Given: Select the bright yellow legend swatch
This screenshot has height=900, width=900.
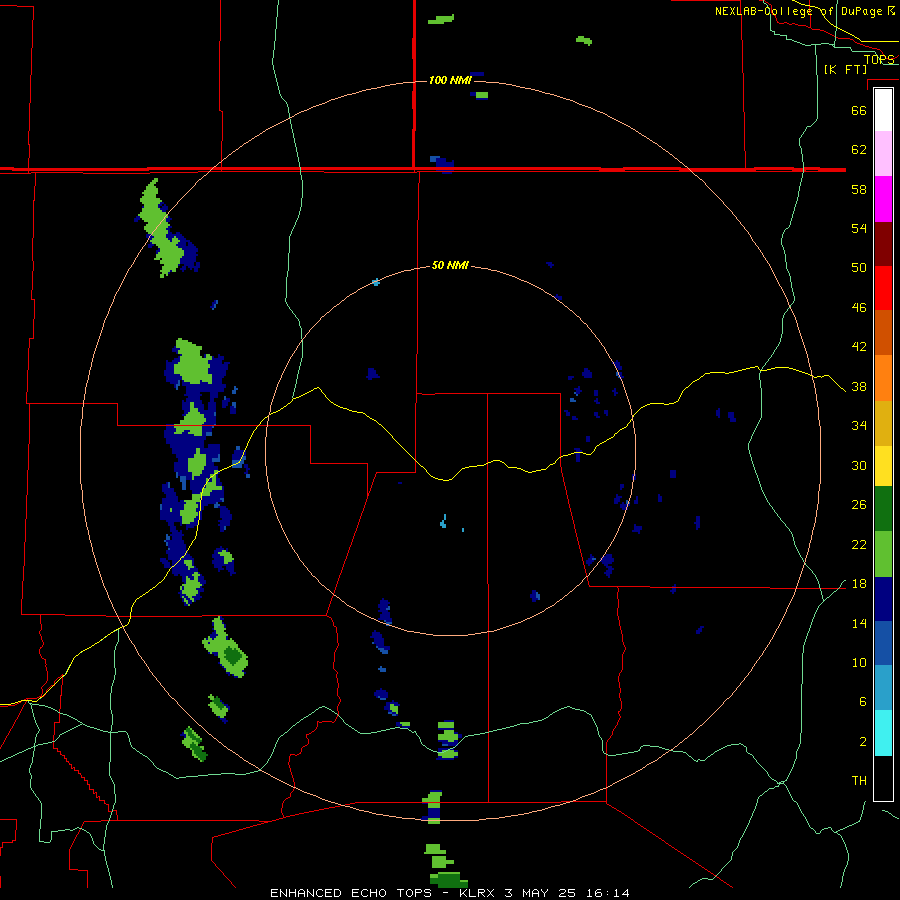Looking at the screenshot, I should coord(883,466).
